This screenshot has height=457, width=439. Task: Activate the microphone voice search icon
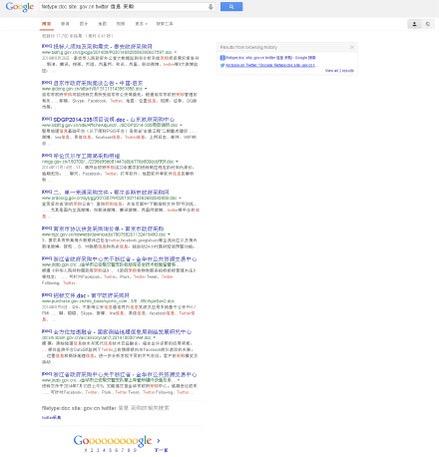point(211,7)
